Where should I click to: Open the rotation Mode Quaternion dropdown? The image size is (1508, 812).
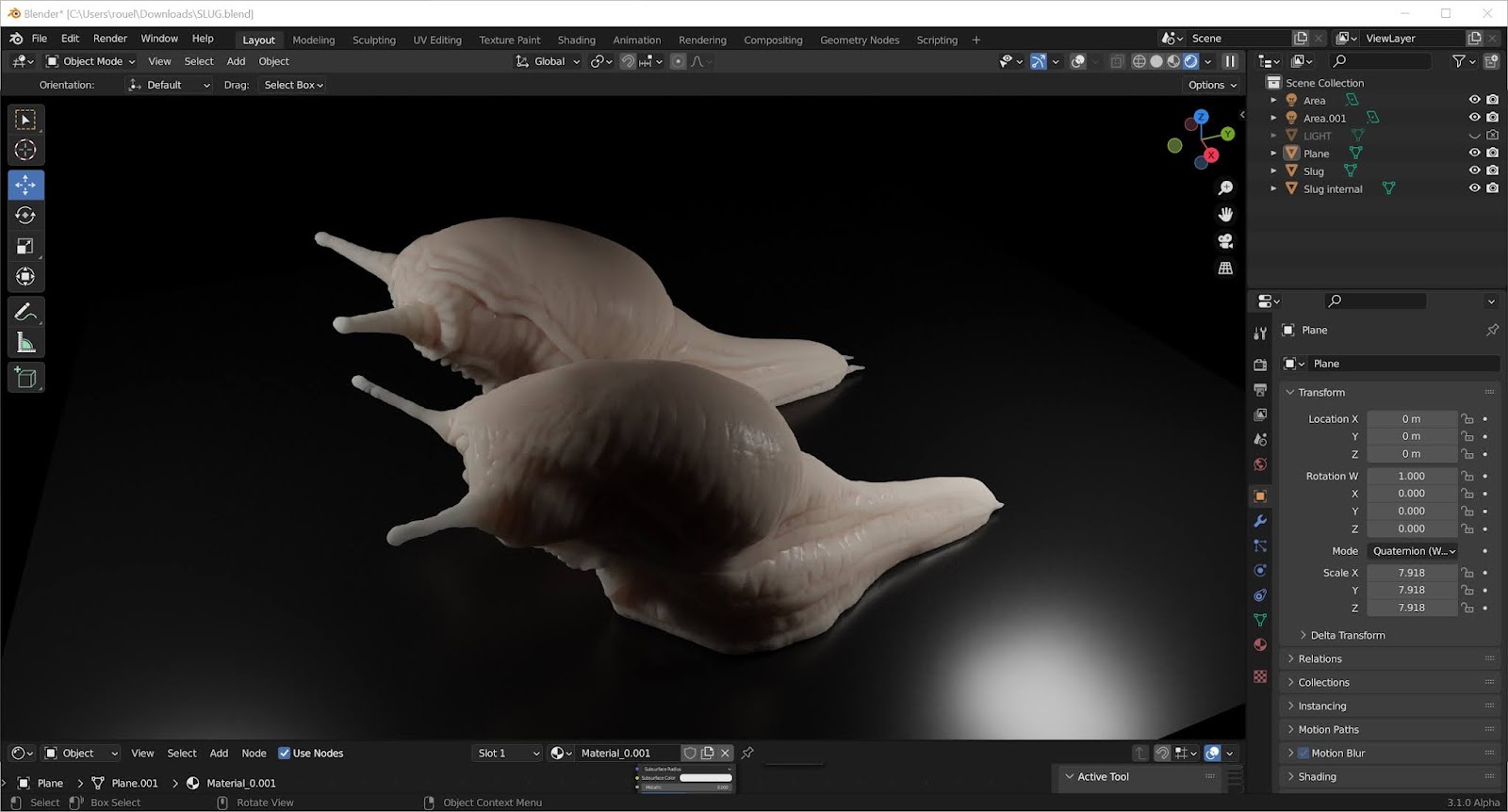coord(1414,551)
